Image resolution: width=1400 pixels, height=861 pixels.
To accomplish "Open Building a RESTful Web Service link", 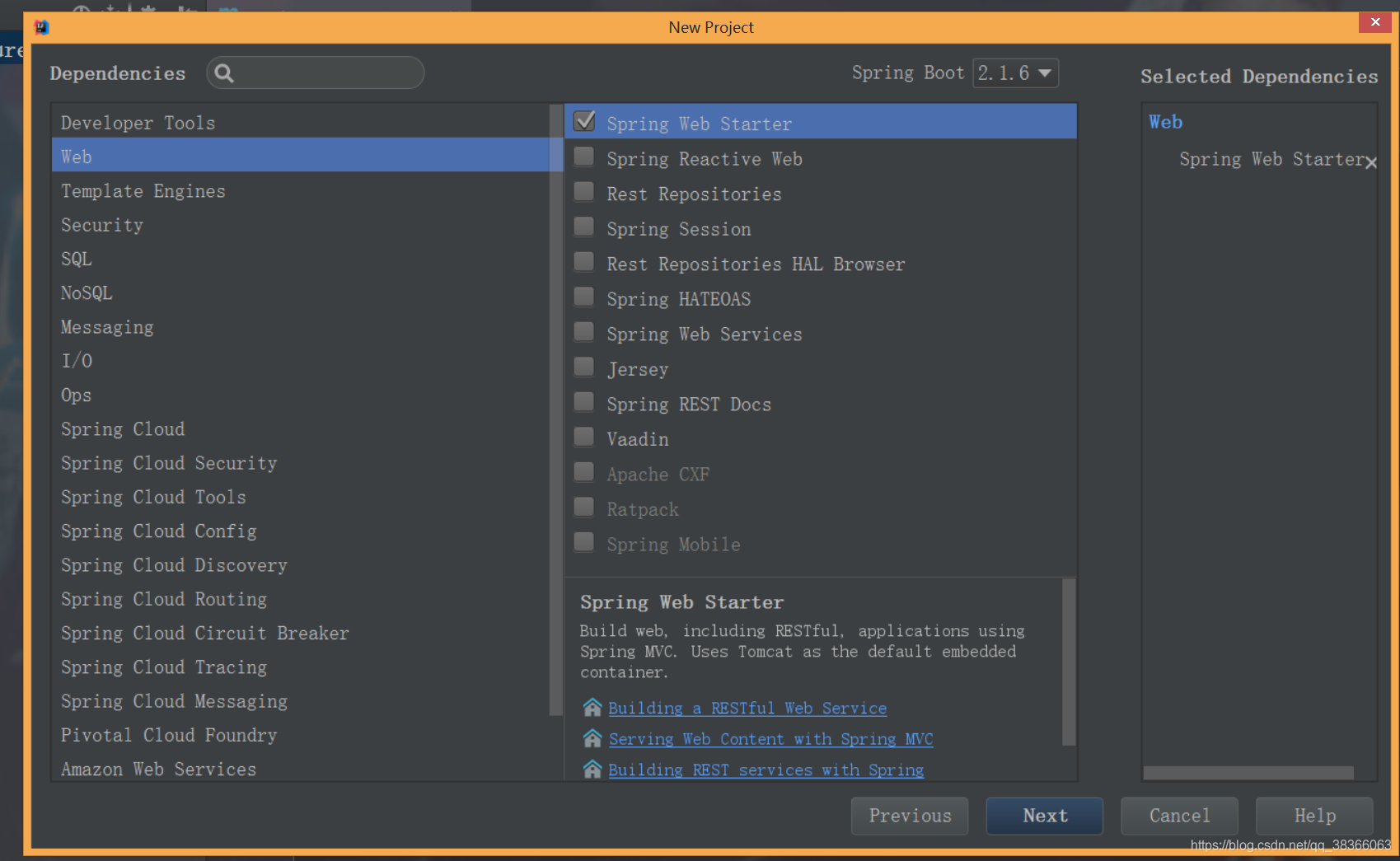I will click(747, 709).
